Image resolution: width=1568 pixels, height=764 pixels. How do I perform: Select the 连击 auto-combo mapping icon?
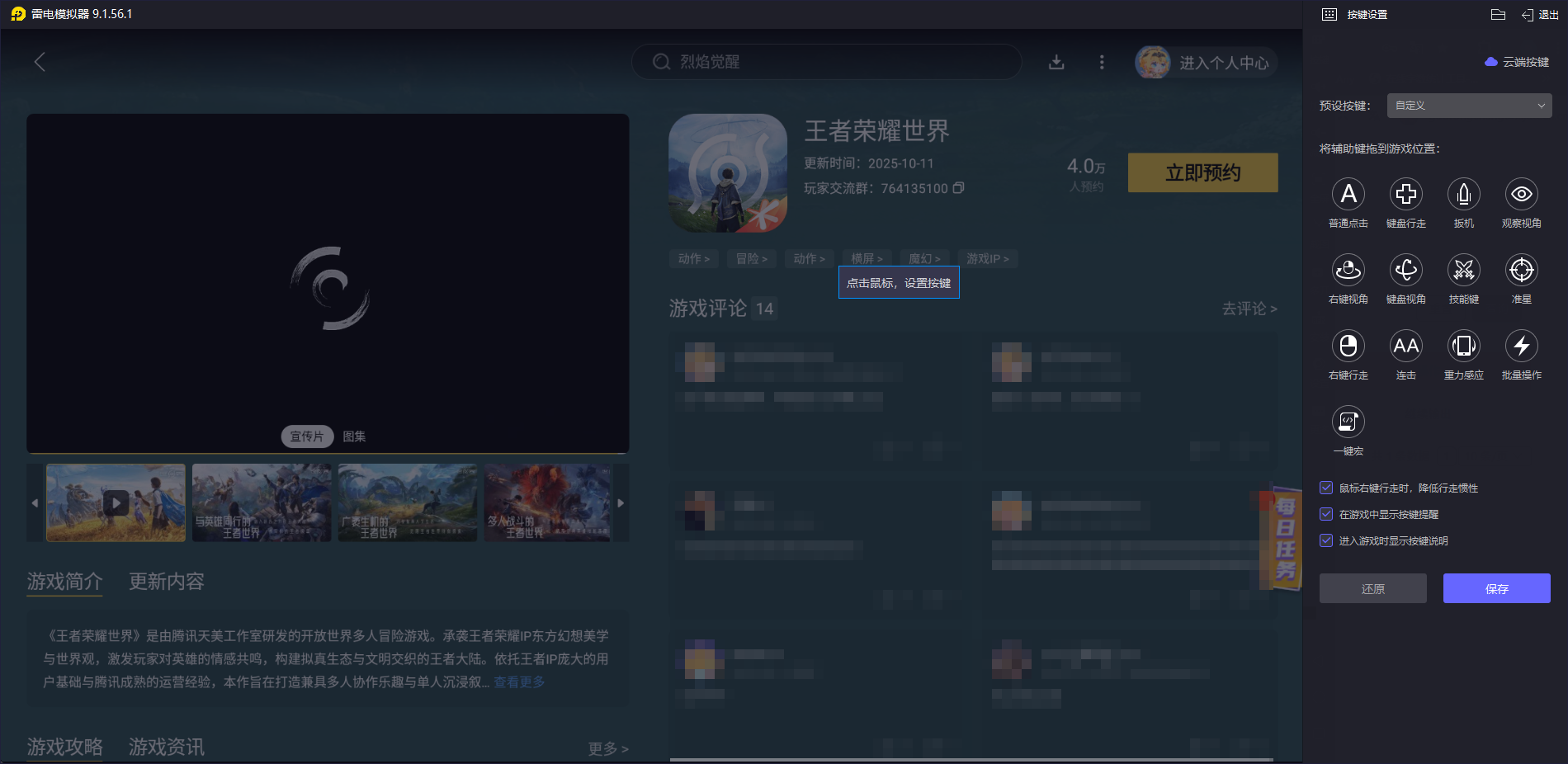click(x=1406, y=347)
